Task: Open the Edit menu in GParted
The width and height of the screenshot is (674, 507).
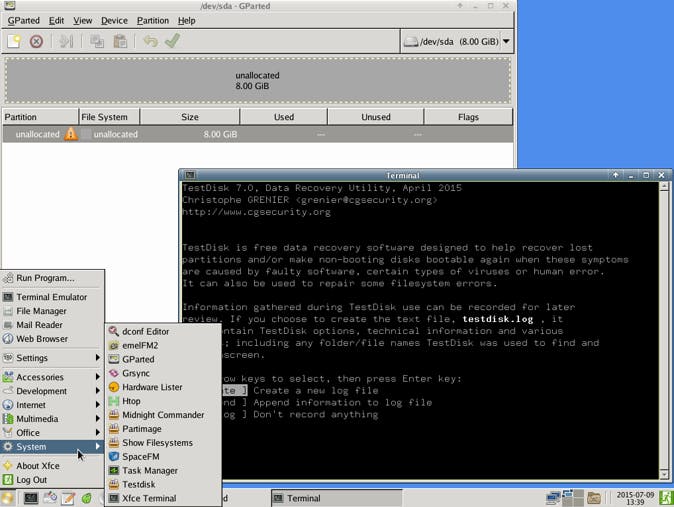Action: (56, 21)
